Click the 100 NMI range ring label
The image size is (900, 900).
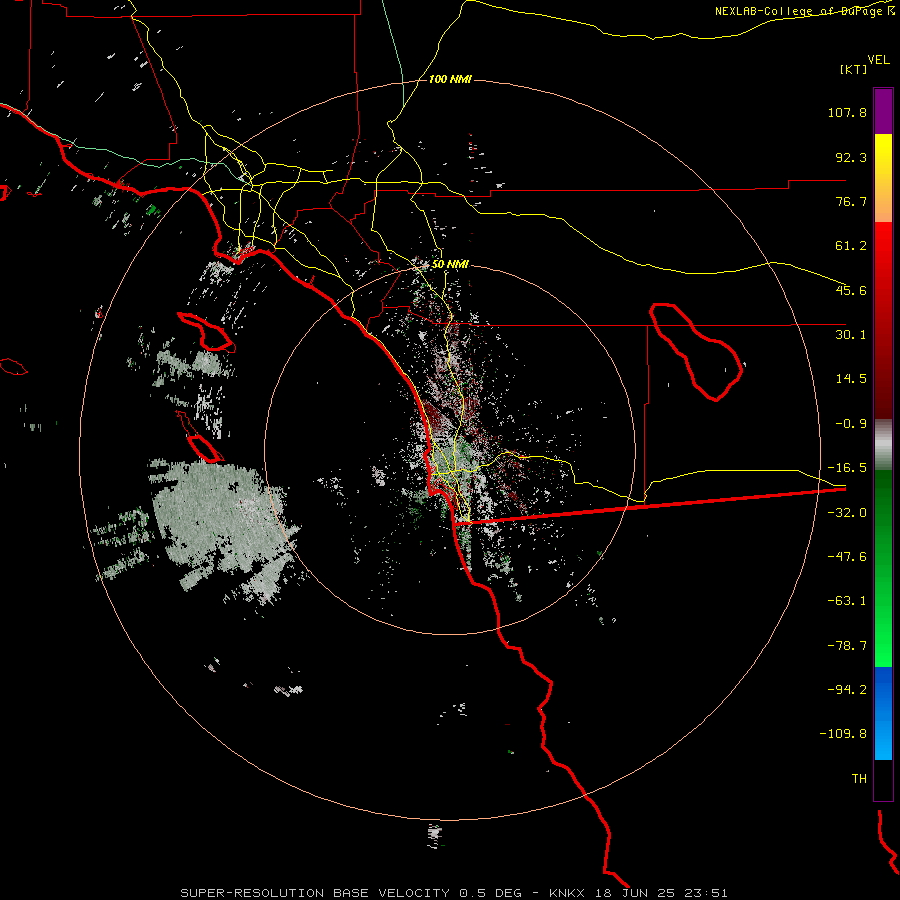pyautogui.click(x=450, y=79)
